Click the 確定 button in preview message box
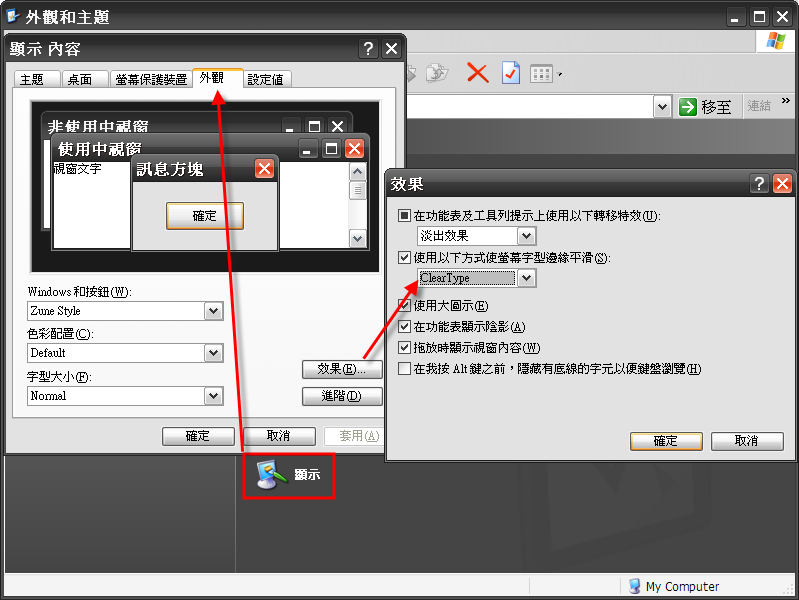799x600 pixels. (205, 216)
